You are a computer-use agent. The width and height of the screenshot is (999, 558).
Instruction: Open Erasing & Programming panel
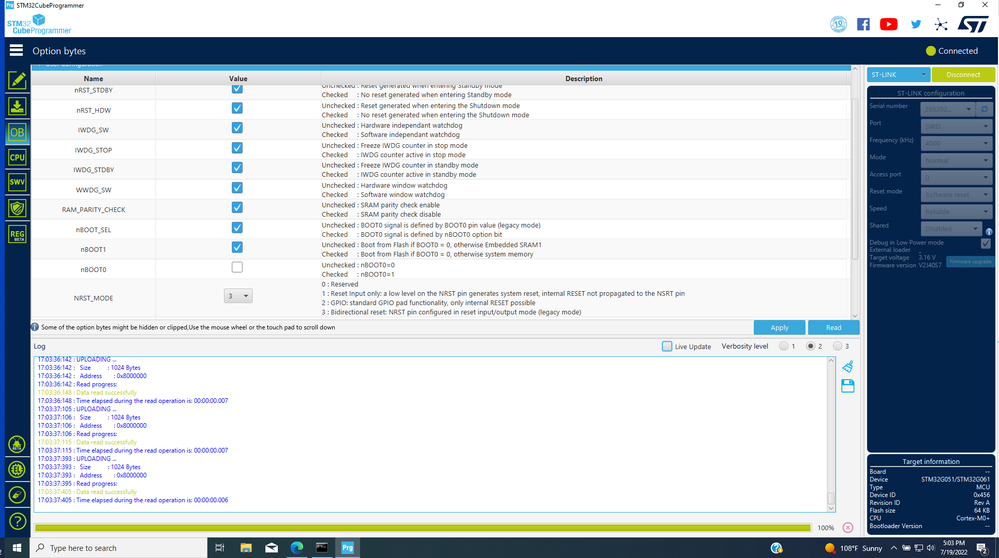click(x=17, y=106)
